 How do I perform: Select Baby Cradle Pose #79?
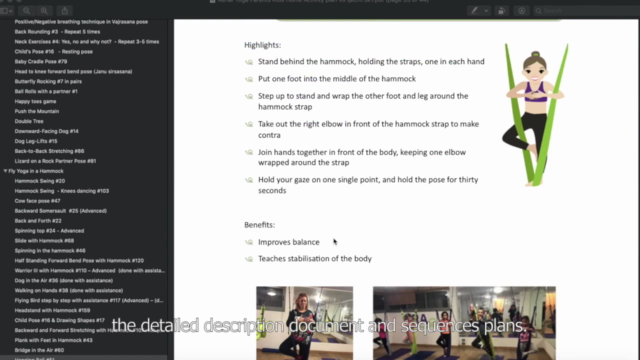point(41,62)
